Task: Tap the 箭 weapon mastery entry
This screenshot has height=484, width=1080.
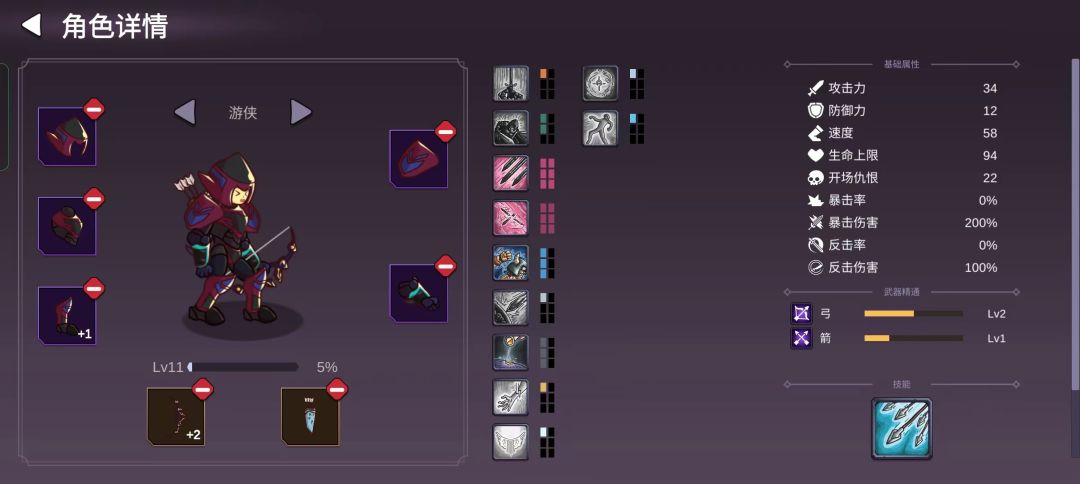Action: [x=898, y=338]
